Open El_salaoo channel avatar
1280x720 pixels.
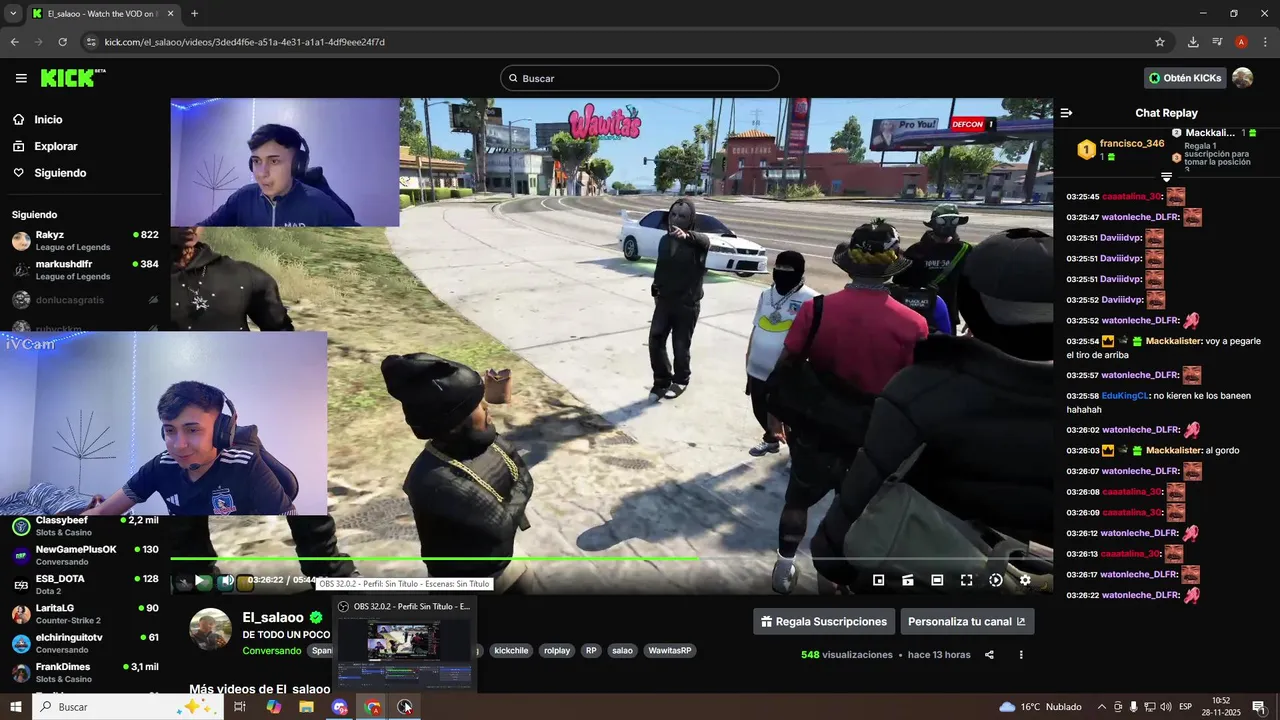tap(210, 629)
